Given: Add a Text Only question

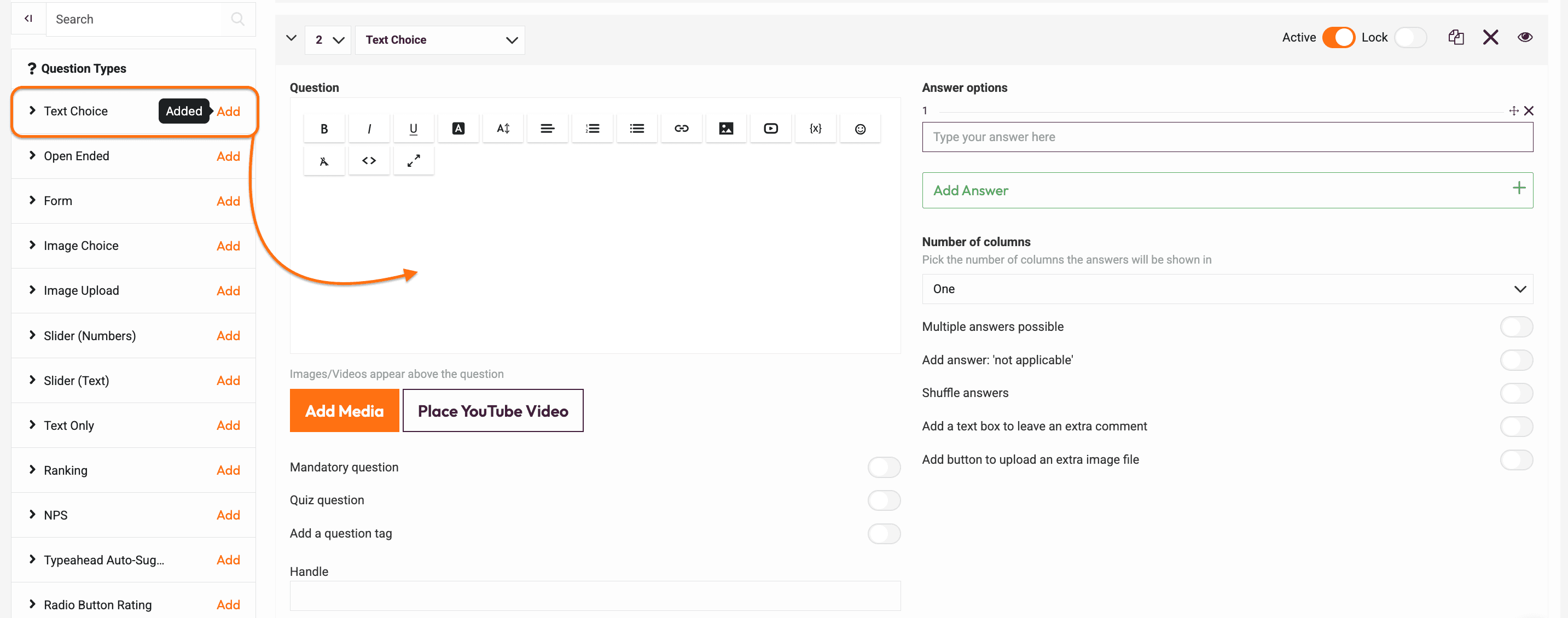Looking at the screenshot, I should (228, 426).
